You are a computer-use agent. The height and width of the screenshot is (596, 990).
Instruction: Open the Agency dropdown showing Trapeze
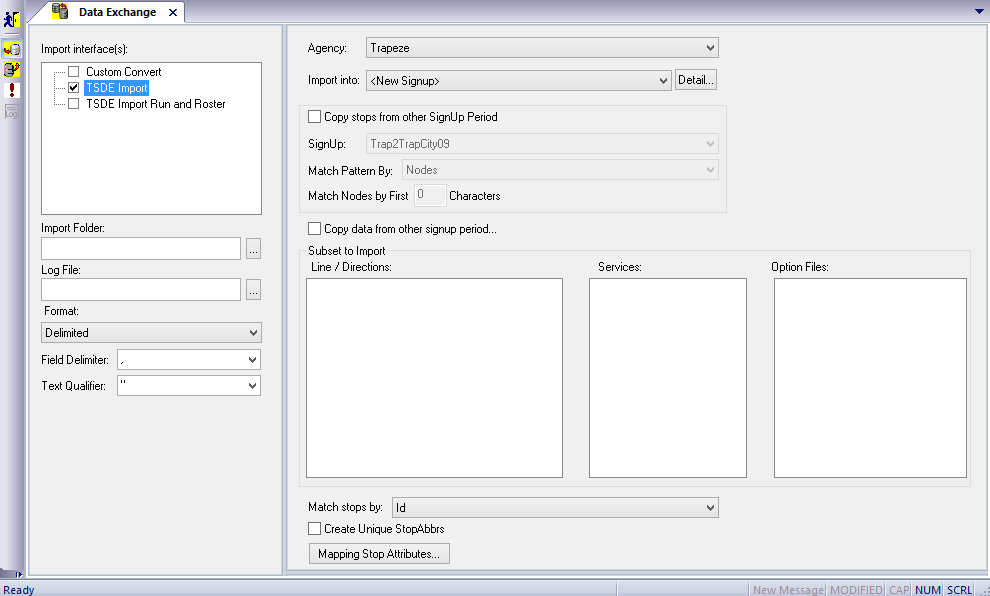pos(710,47)
